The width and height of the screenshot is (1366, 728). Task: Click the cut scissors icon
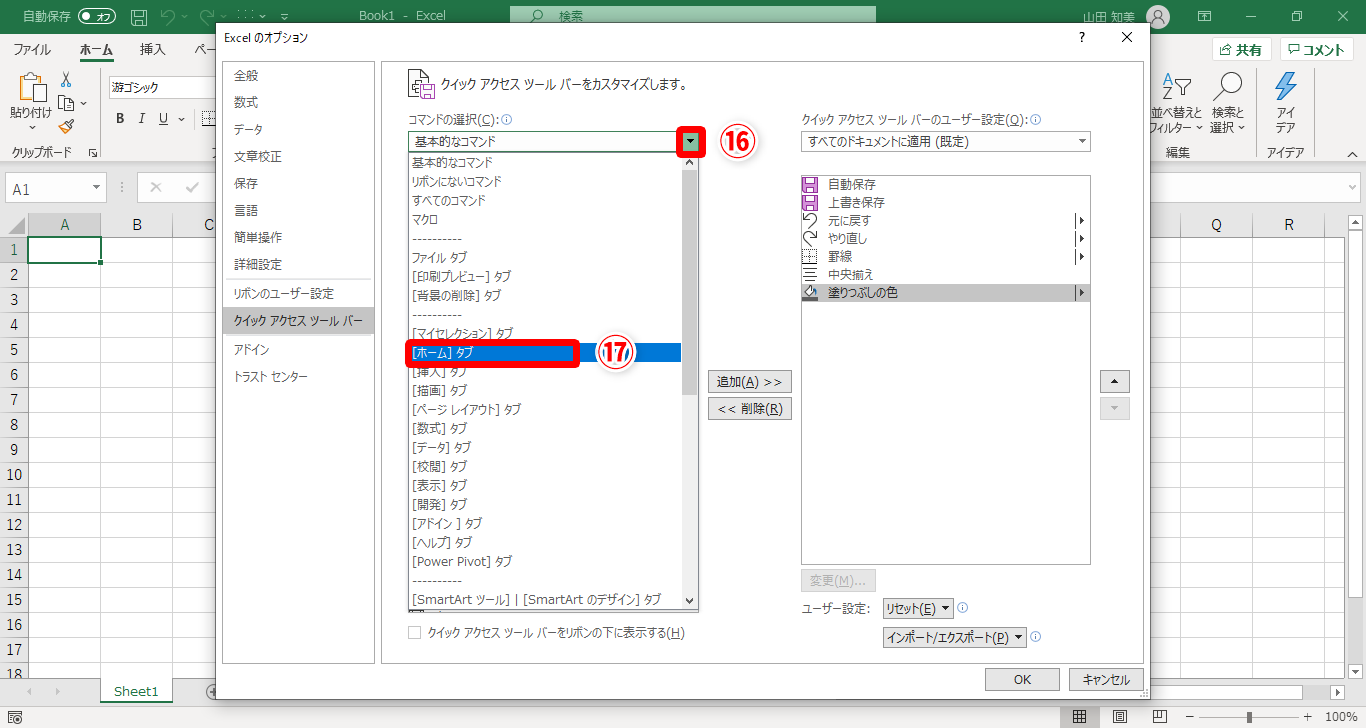tap(66, 79)
